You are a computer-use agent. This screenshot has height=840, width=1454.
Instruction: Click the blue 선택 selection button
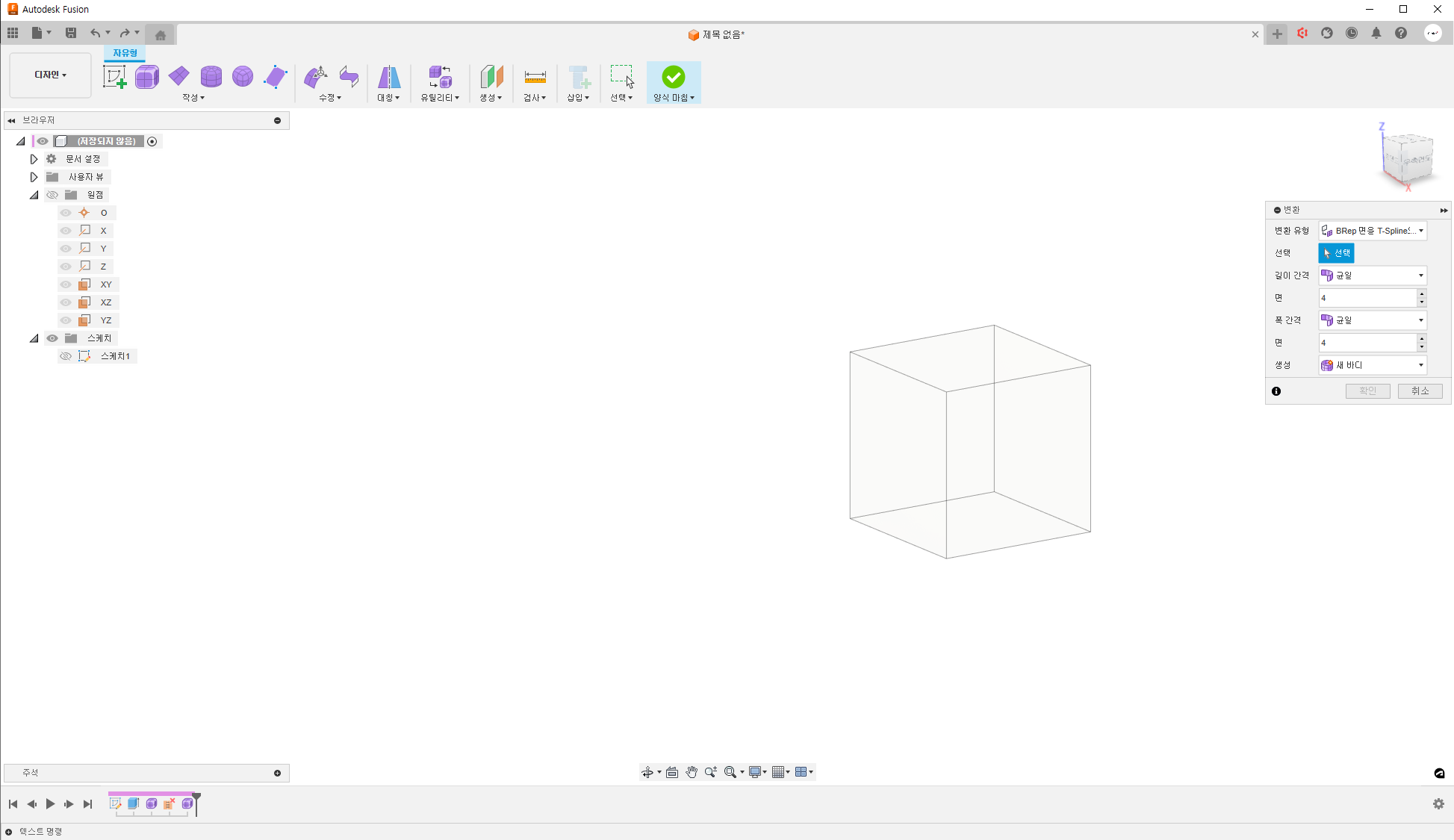click(x=1336, y=253)
